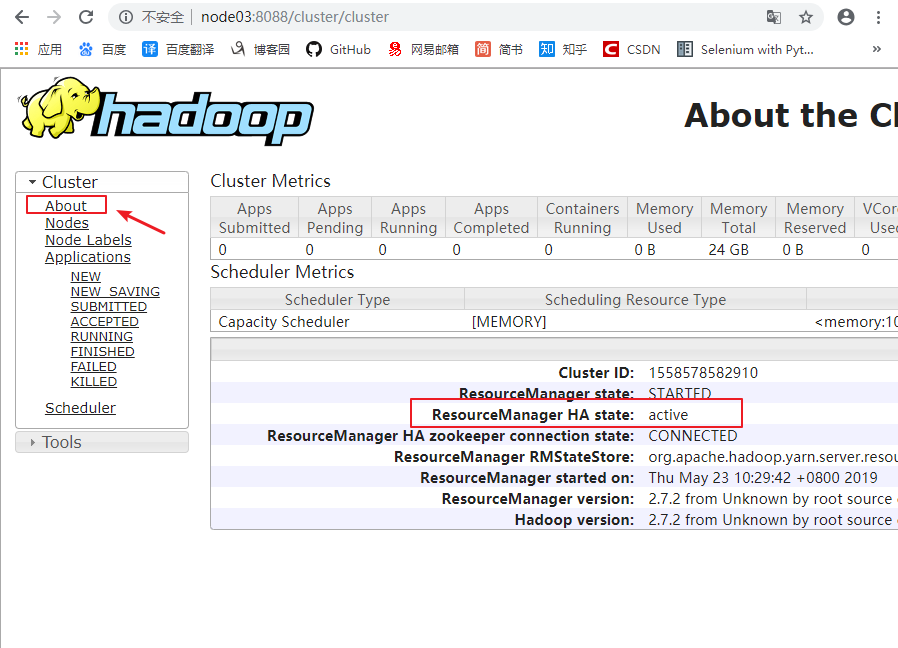Open the 简书 bookmark
898x648 pixels.
click(x=499, y=49)
